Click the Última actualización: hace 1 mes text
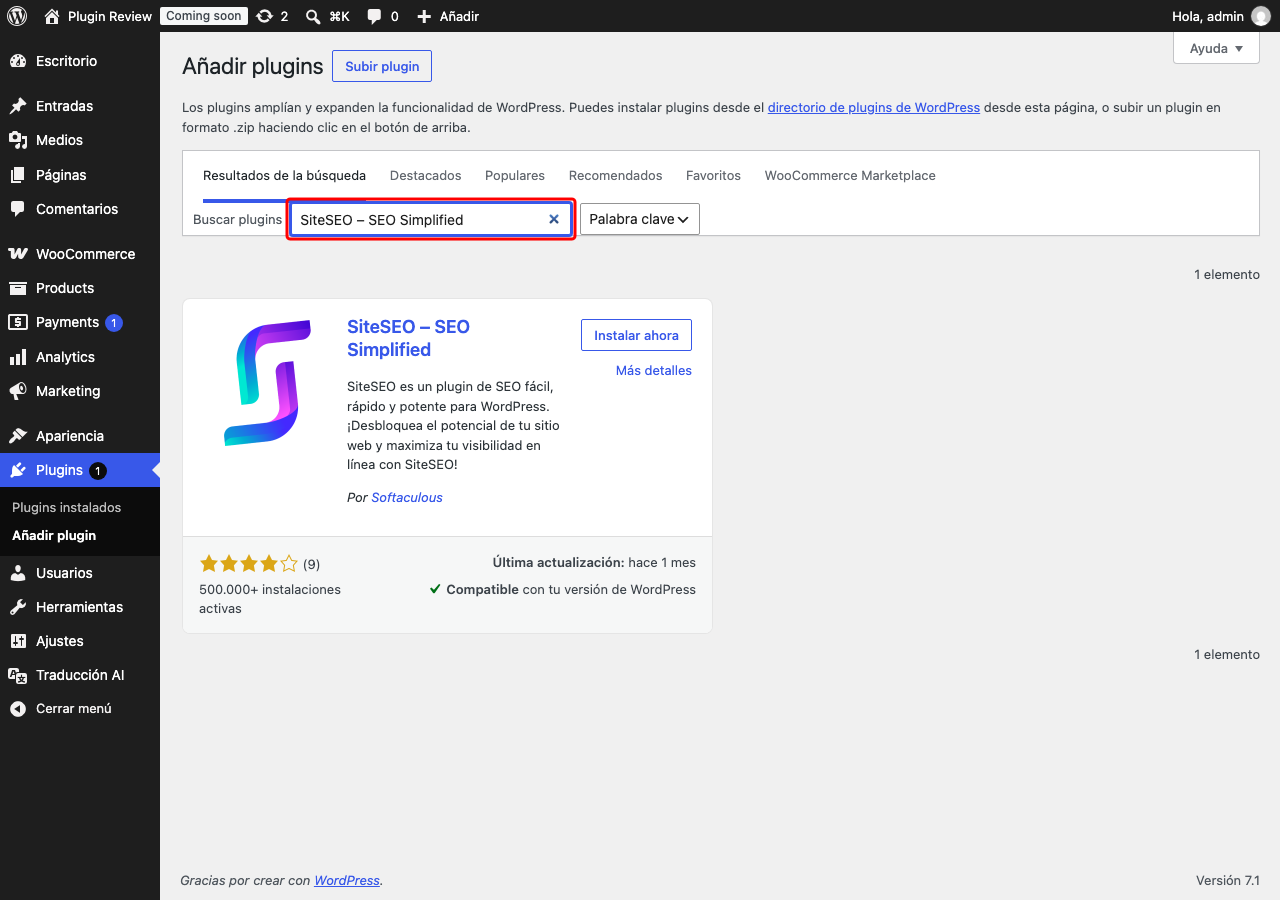This screenshot has height=900, width=1280. tap(594, 563)
